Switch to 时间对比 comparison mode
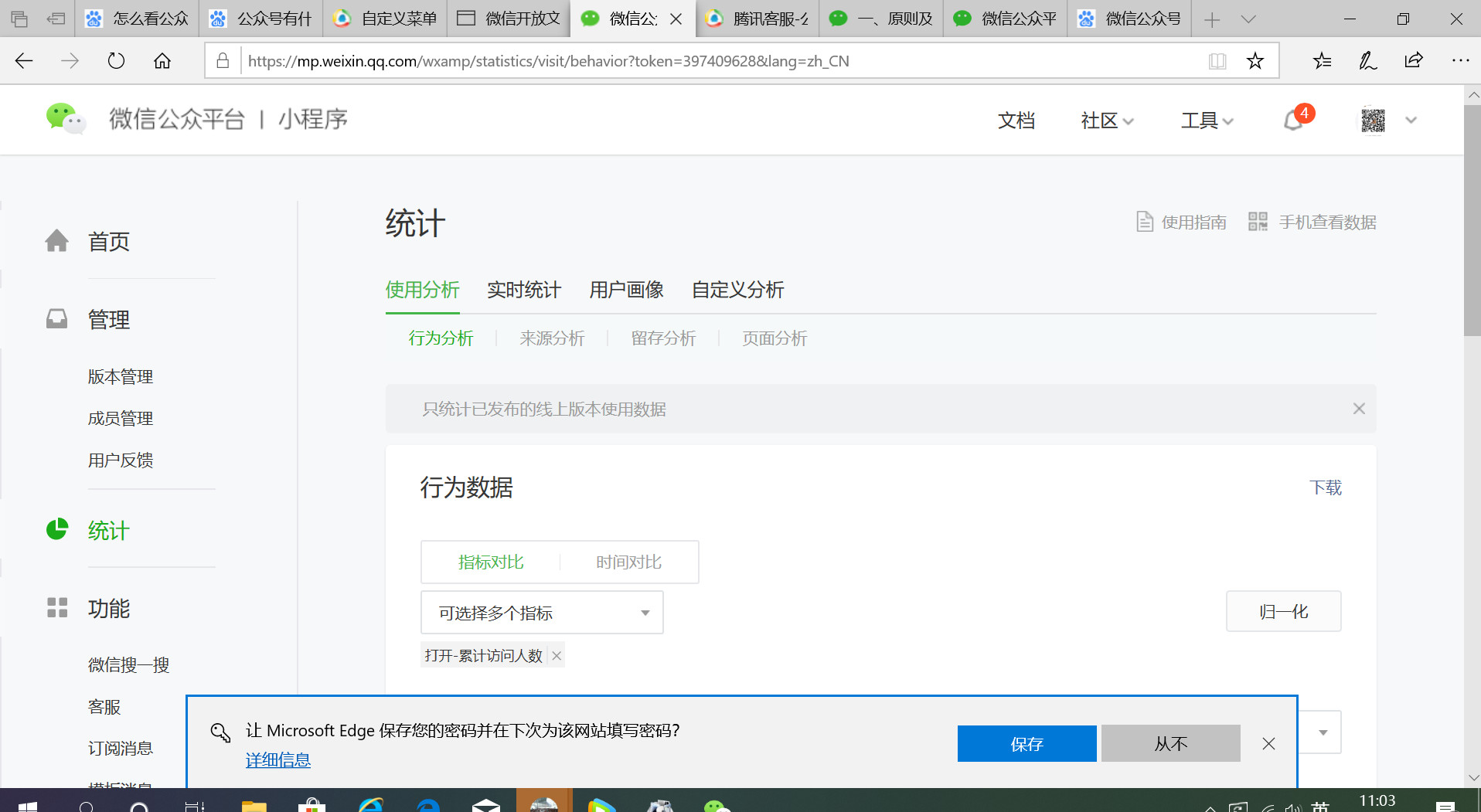The height and width of the screenshot is (812, 1481). click(628, 562)
